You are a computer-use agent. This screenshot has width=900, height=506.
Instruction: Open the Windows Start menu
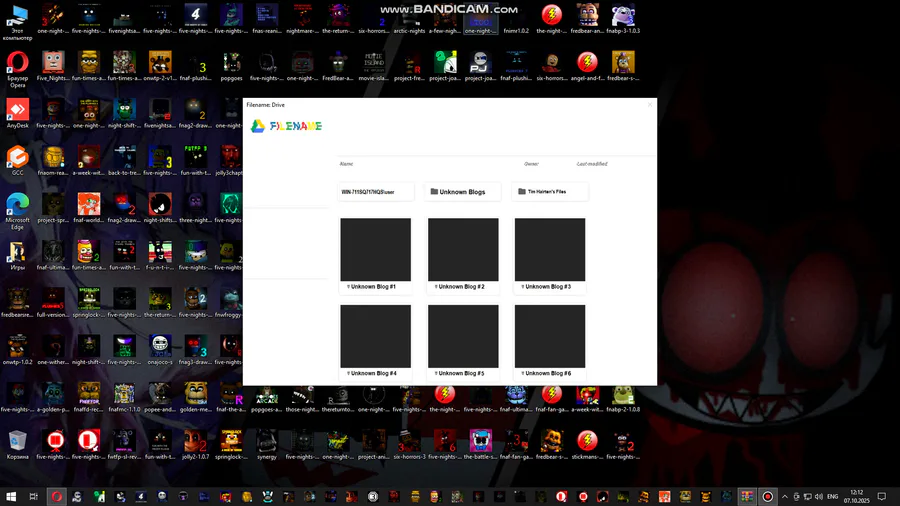point(11,496)
